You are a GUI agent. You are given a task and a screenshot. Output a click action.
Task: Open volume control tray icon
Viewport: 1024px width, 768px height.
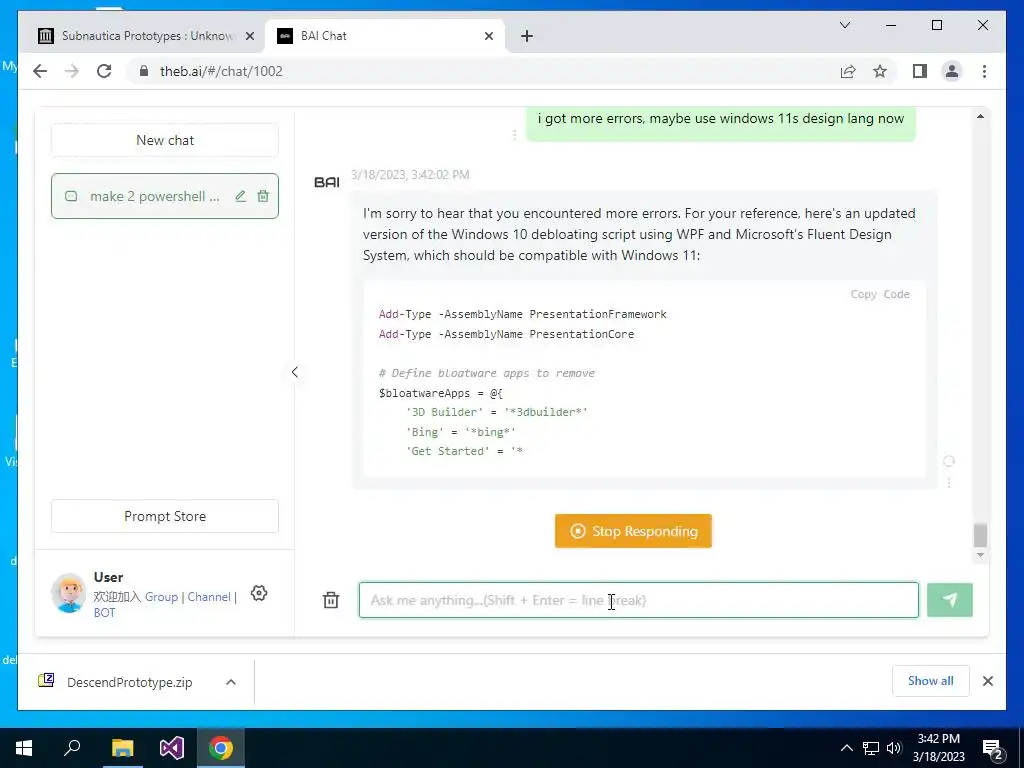pyautogui.click(x=894, y=748)
